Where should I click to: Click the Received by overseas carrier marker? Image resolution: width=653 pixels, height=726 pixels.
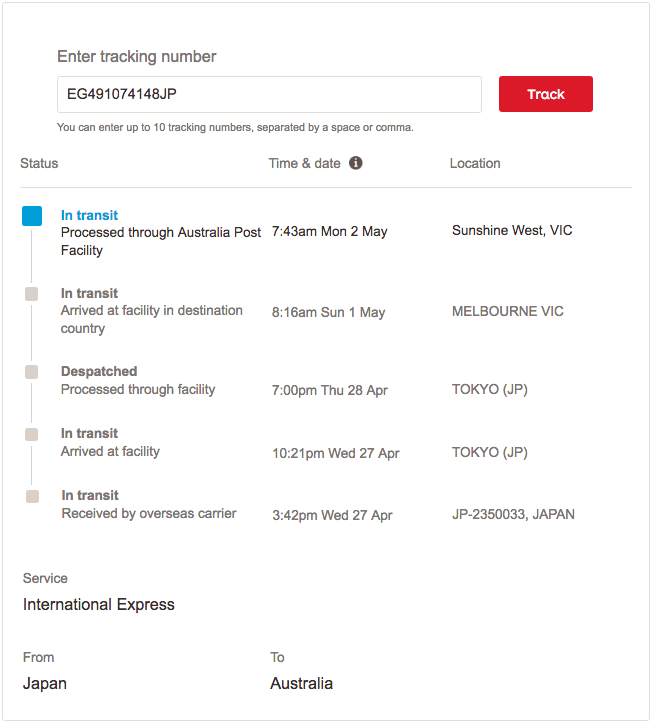click(32, 496)
